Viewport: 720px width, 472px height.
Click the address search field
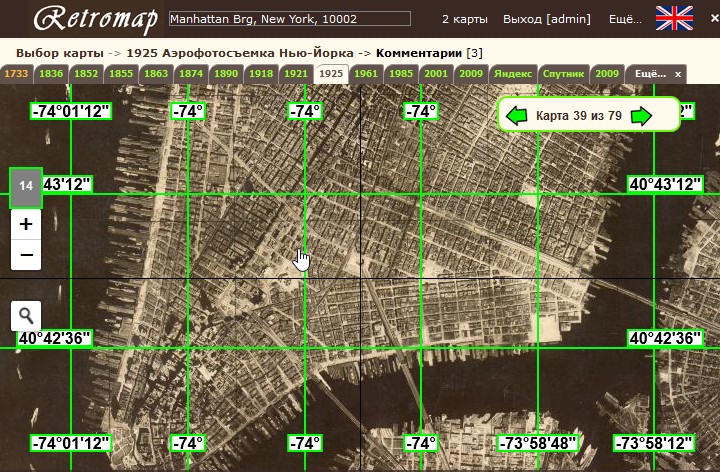pyautogui.click(x=290, y=19)
